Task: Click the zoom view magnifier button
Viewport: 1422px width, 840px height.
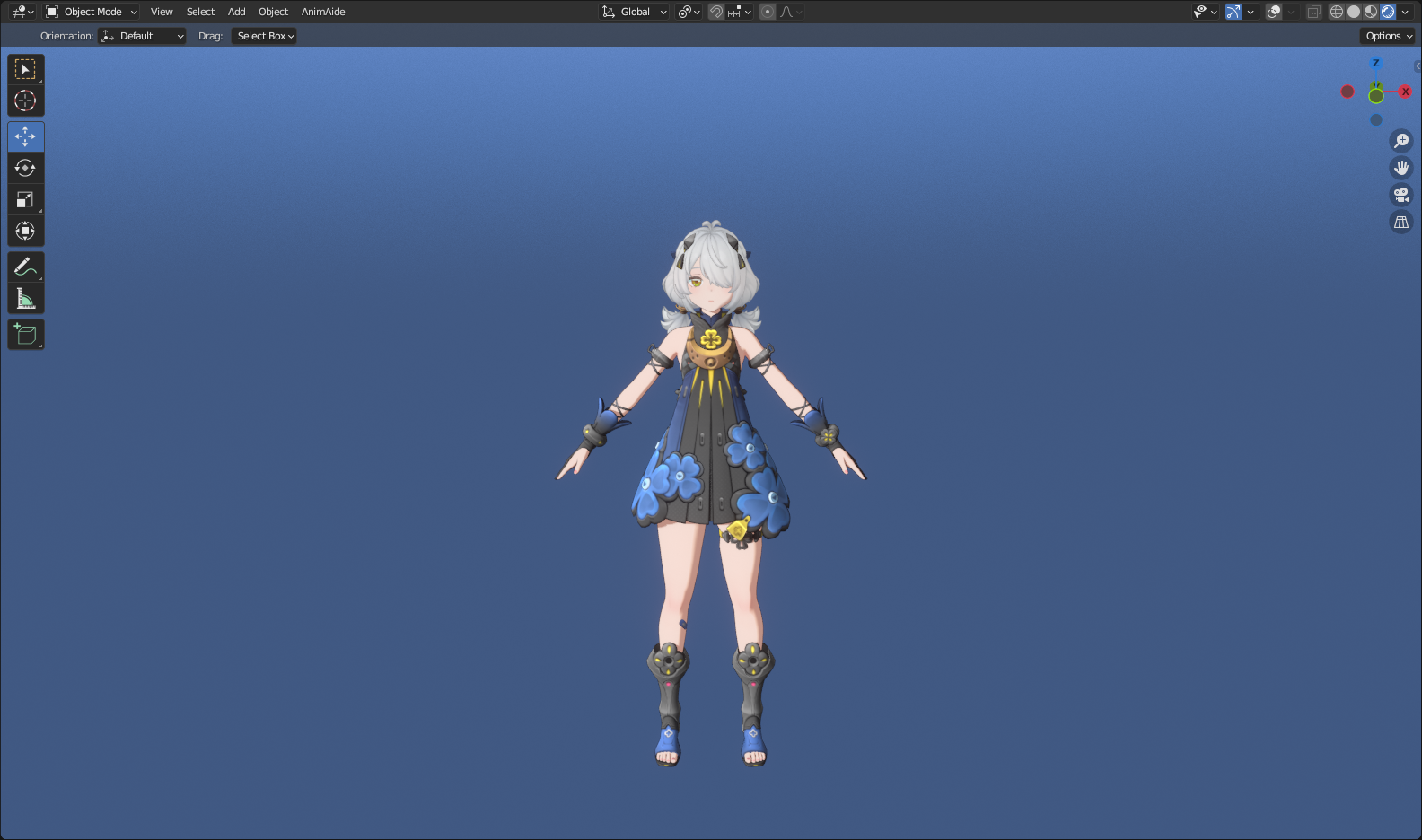Action: click(1401, 141)
